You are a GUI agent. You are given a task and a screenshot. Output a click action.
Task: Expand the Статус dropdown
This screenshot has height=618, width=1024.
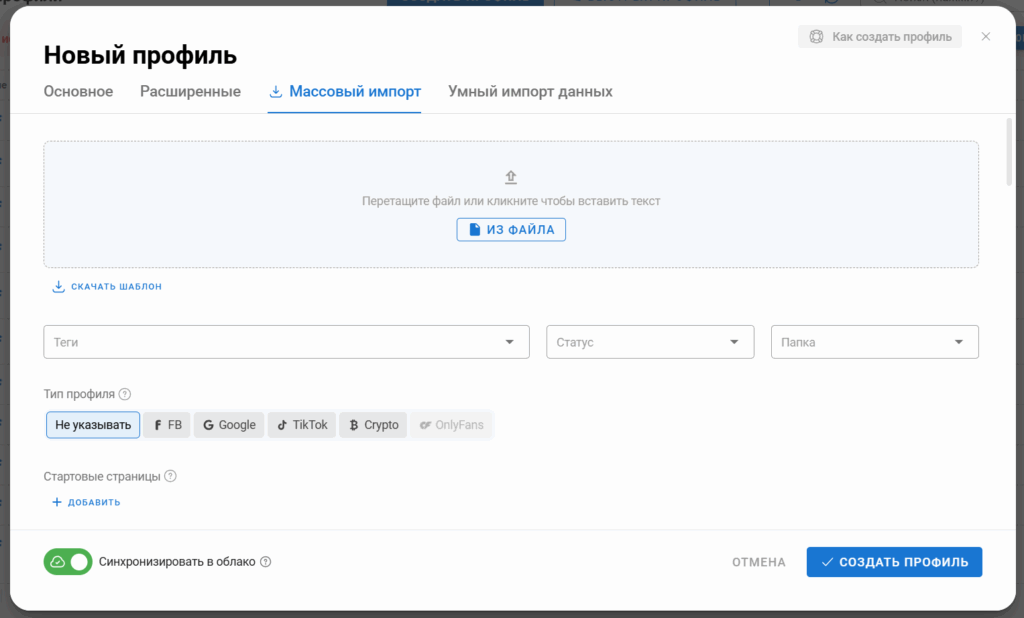click(650, 342)
